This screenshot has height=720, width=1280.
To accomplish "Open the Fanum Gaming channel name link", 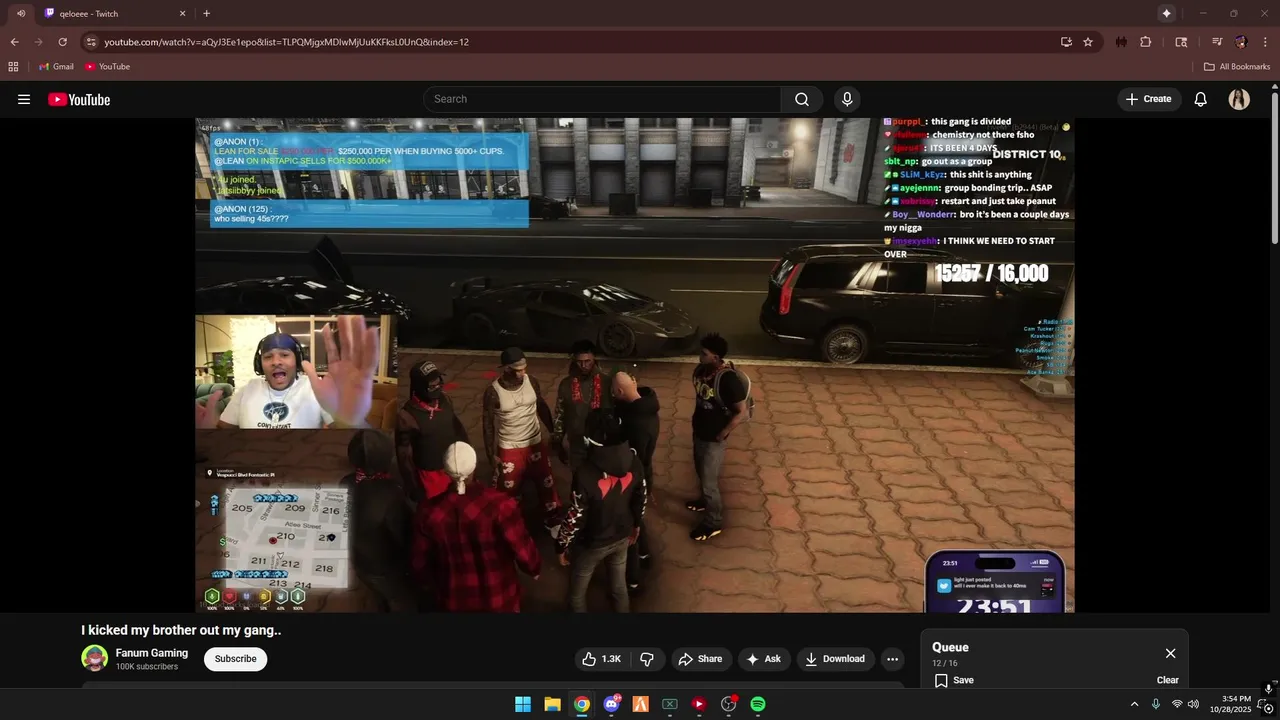I will (x=152, y=653).
